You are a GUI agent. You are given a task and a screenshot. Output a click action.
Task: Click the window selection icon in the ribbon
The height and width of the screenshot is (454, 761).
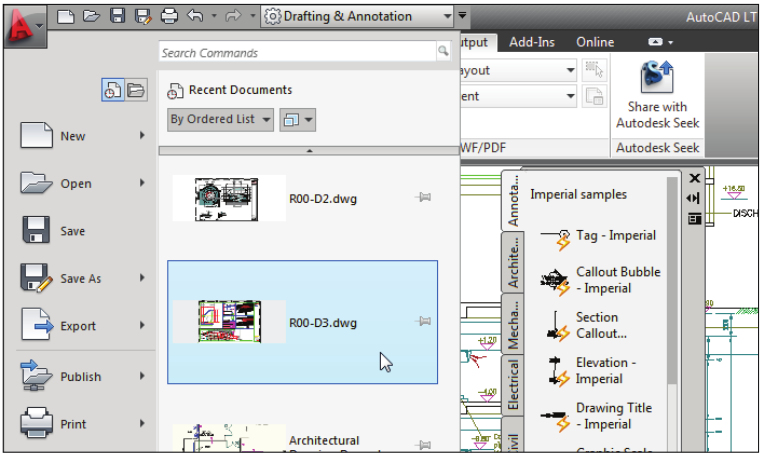click(x=594, y=70)
